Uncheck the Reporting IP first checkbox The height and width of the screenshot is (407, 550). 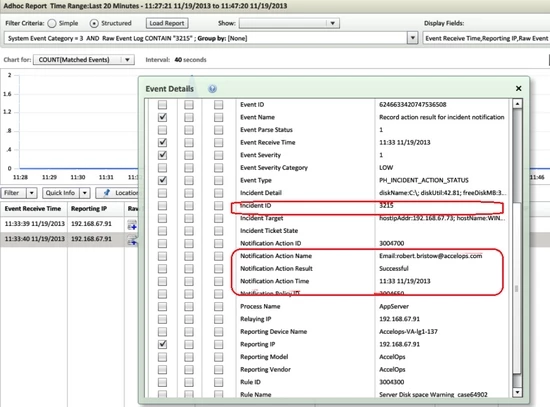click(x=162, y=344)
